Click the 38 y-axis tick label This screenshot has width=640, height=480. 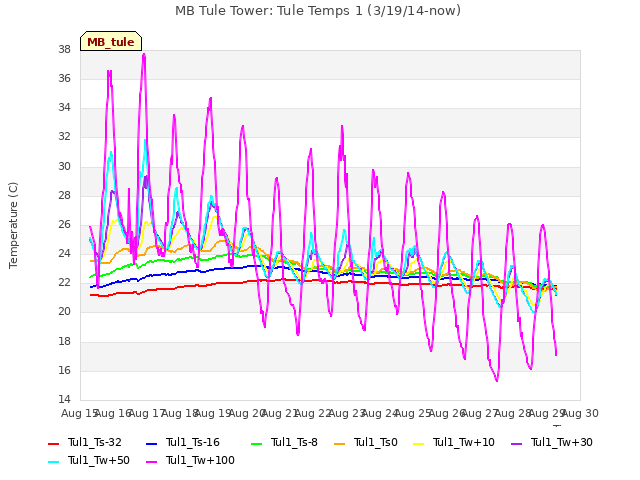tap(64, 49)
